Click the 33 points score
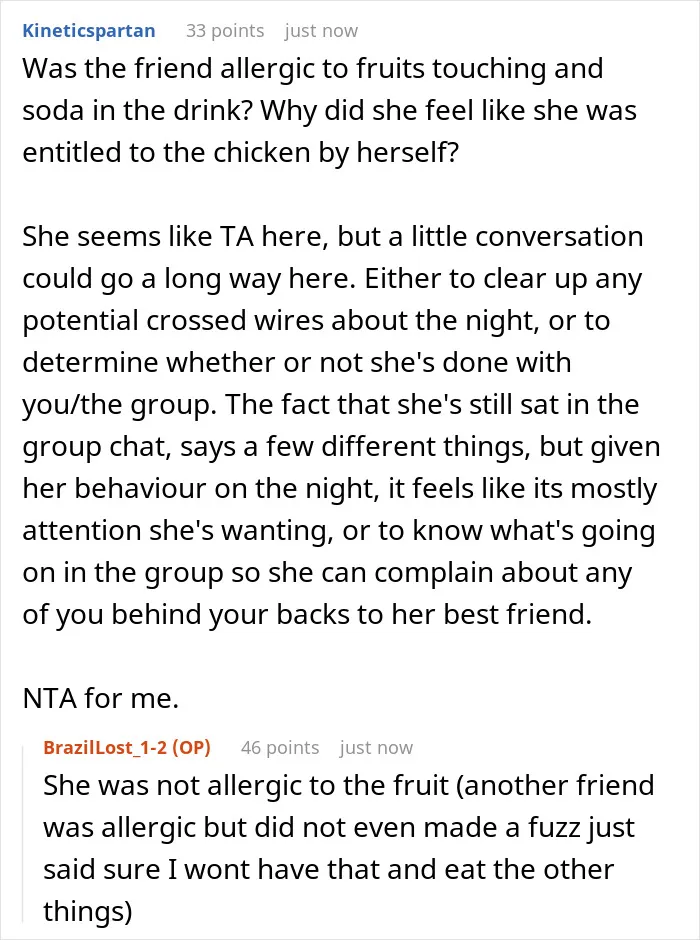Viewport: 700px width, 940px height. pyautogui.click(x=225, y=31)
